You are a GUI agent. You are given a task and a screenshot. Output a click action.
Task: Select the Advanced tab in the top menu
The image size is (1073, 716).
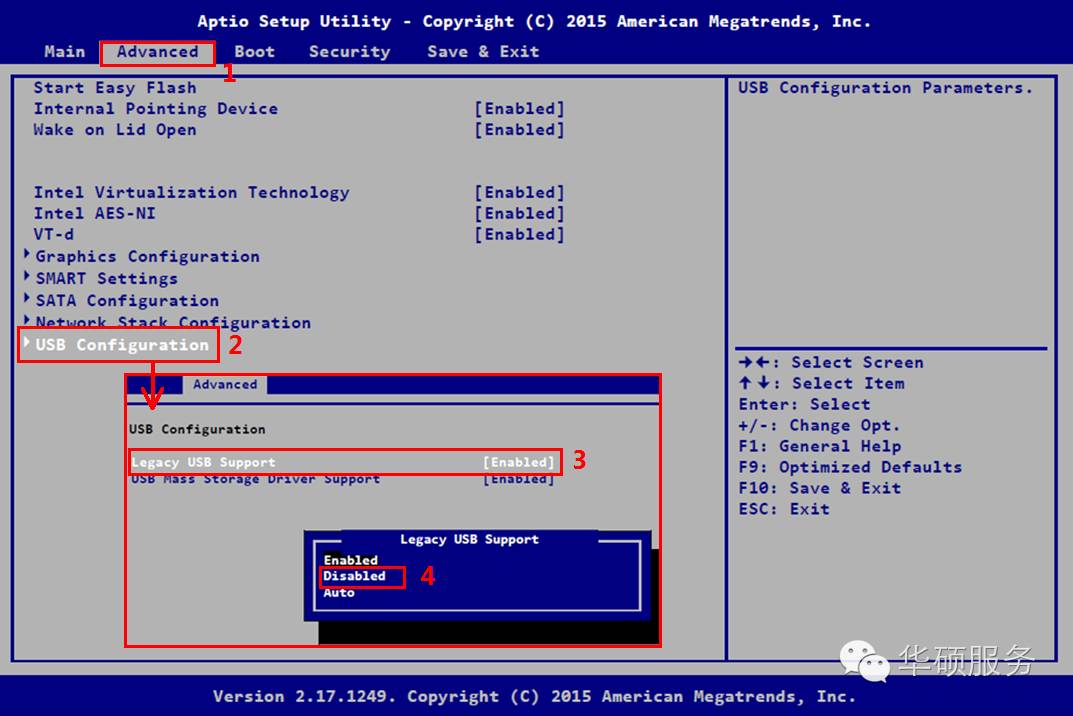pos(157,52)
